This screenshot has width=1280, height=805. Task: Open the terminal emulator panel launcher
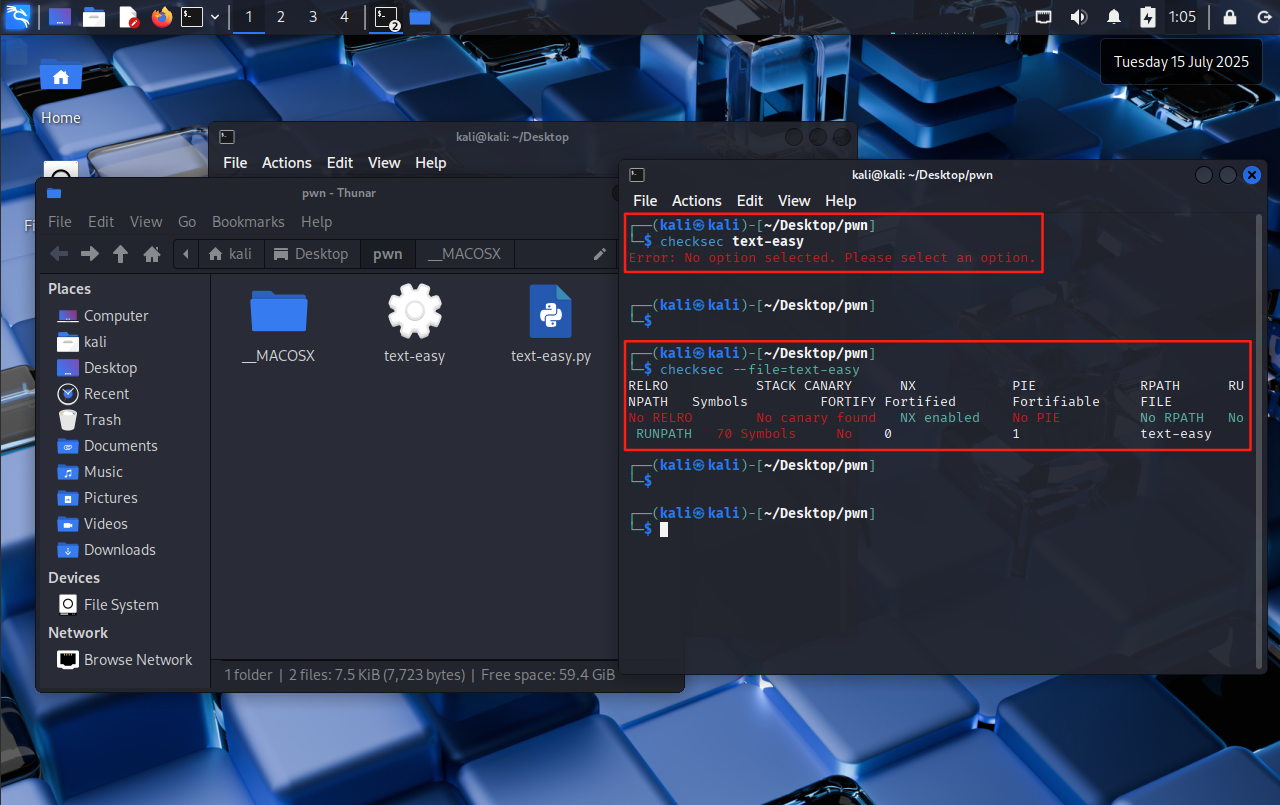point(192,17)
